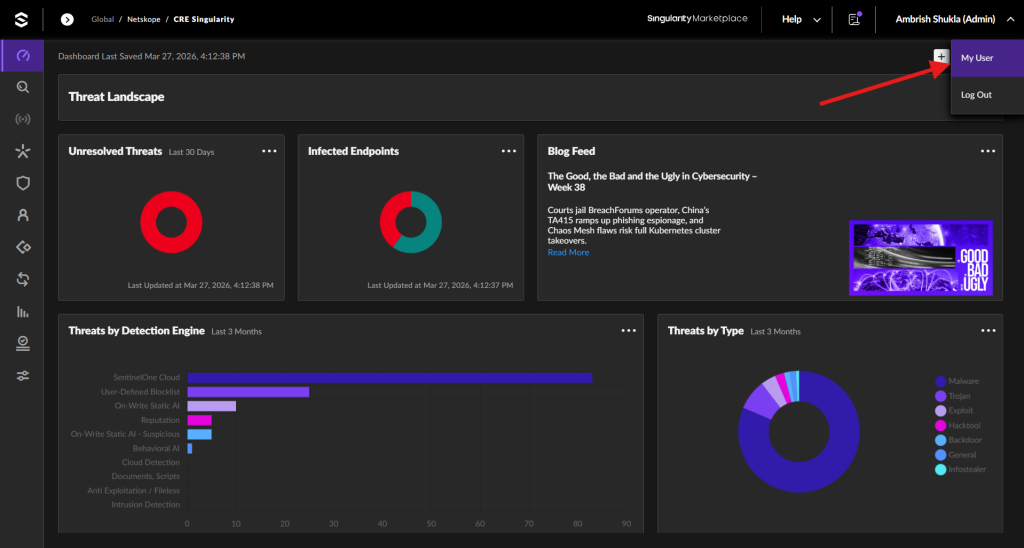Open the Dashboard gauge icon in sidebar
The image size is (1024, 548).
[23, 56]
